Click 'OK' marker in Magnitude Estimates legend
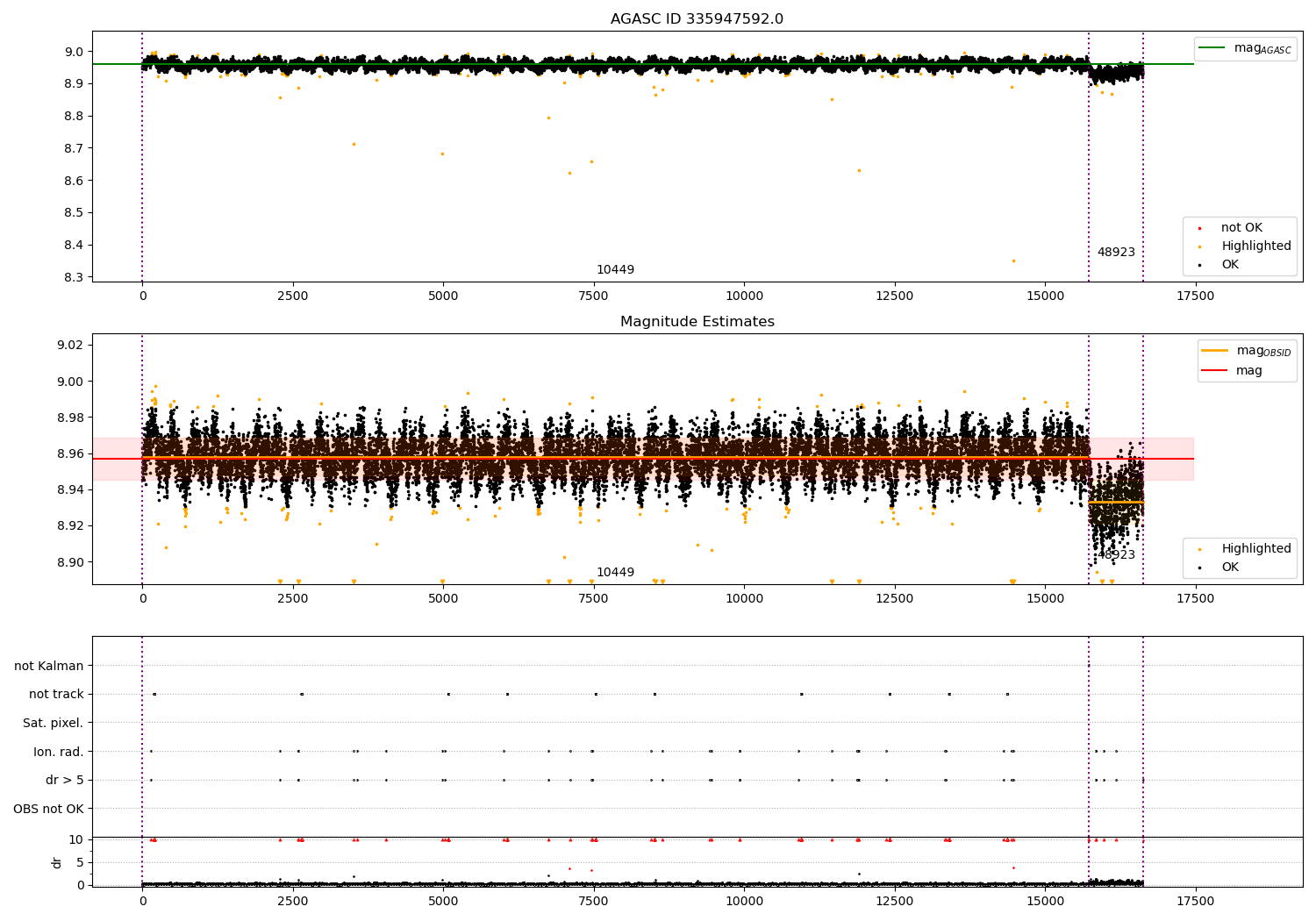This screenshot has width=1316, height=921. tap(1199, 568)
